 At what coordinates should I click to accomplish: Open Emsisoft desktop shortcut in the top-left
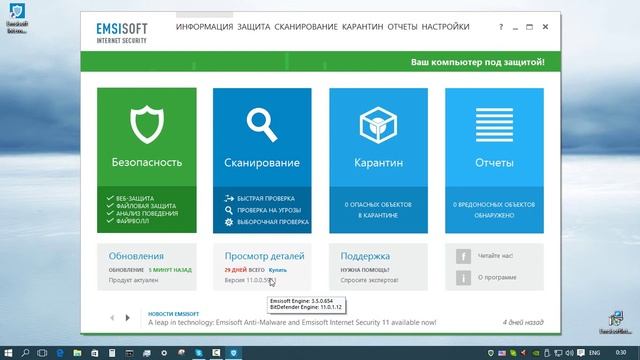pos(17,17)
